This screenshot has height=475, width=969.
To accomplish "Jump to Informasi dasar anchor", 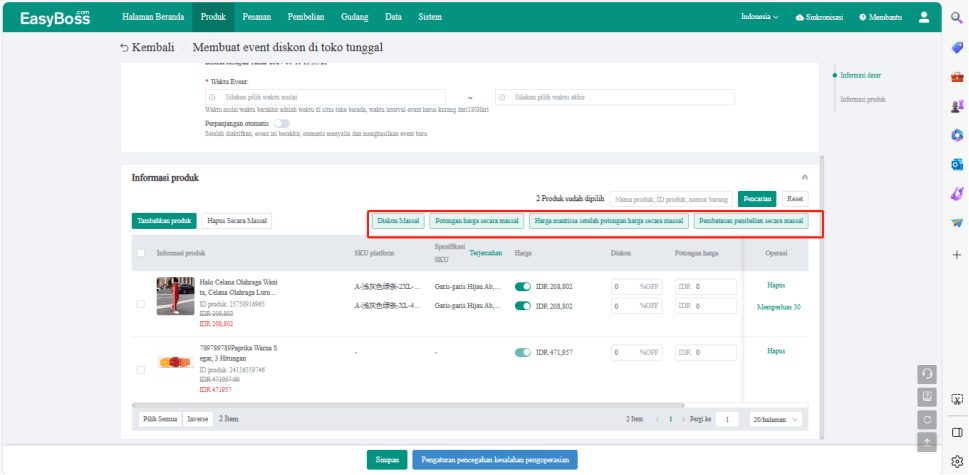I will click(860, 75).
